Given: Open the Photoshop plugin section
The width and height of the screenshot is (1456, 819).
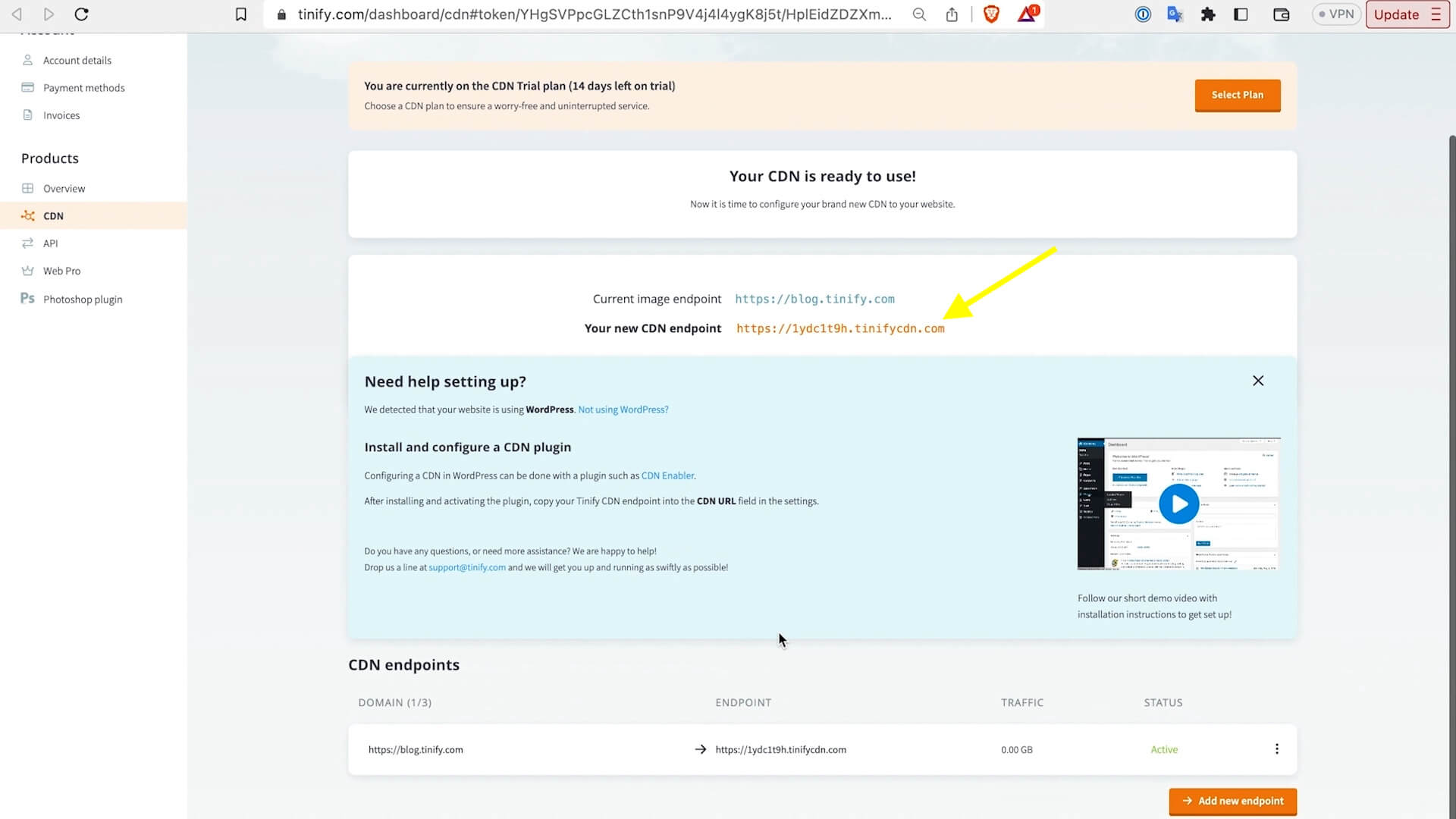Looking at the screenshot, I should (83, 299).
